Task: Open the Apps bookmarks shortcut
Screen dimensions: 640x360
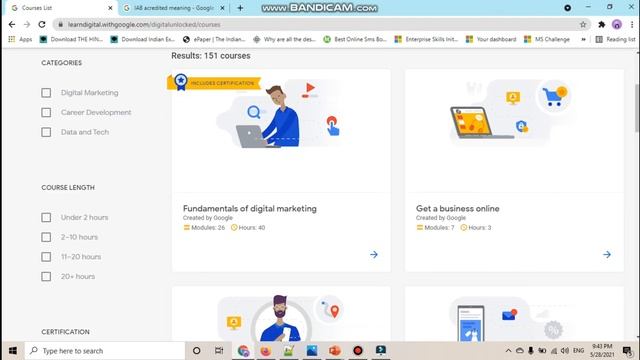Action: (x=20, y=39)
